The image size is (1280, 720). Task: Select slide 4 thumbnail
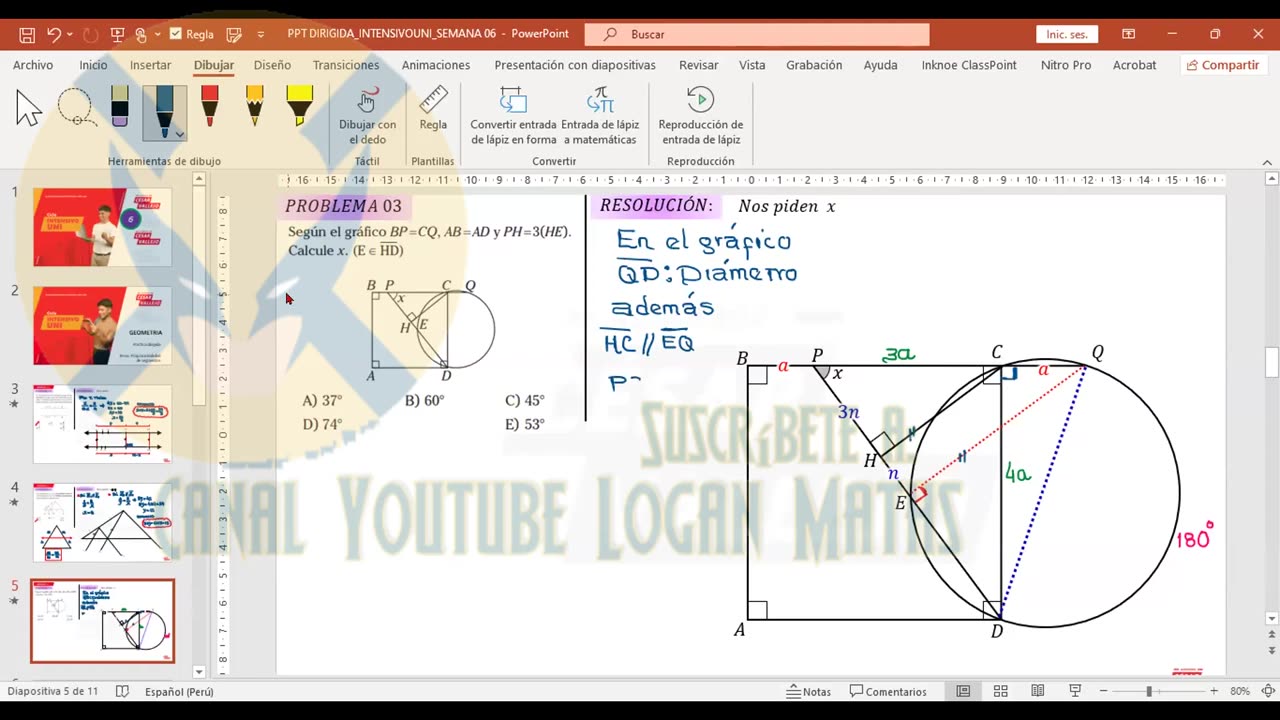[102, 522]
